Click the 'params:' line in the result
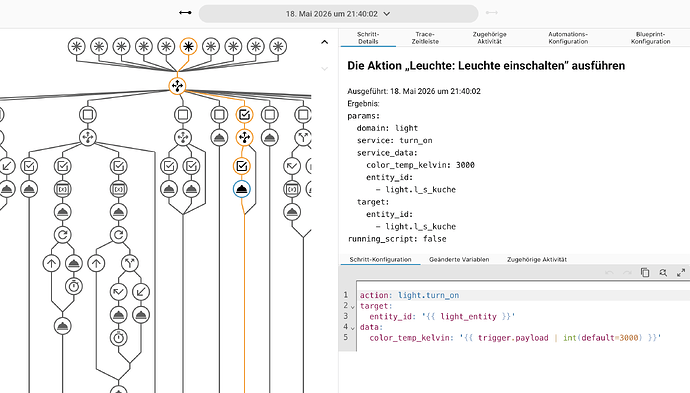The height and width of the screenshot is (393, 690). pos(363,116)
